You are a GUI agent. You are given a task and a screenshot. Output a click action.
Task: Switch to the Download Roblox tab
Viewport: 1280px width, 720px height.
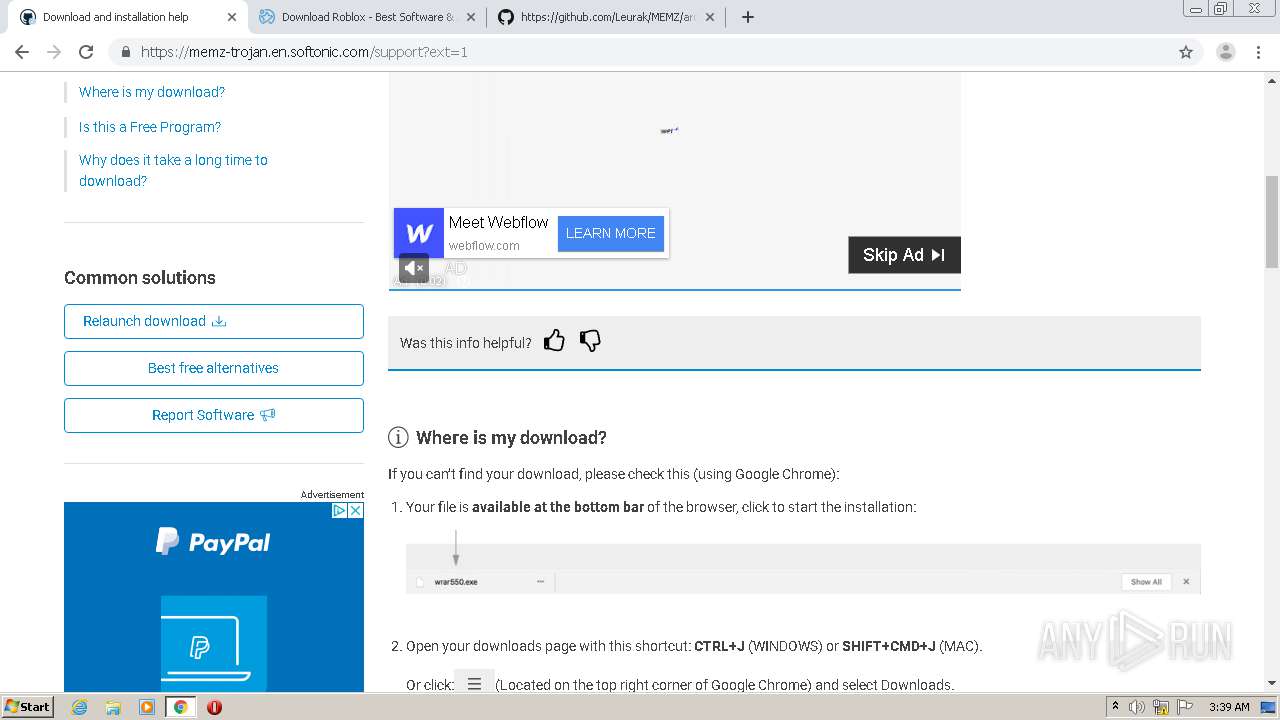pyautogui.click(x=367, y=17)
